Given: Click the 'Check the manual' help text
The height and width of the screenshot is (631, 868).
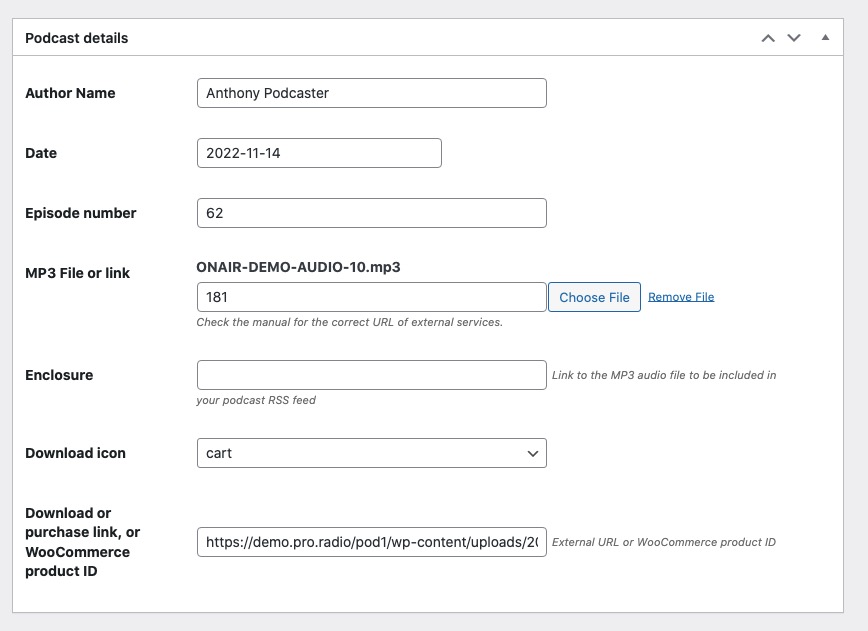Looking at the screenshot, I should 349,322.
